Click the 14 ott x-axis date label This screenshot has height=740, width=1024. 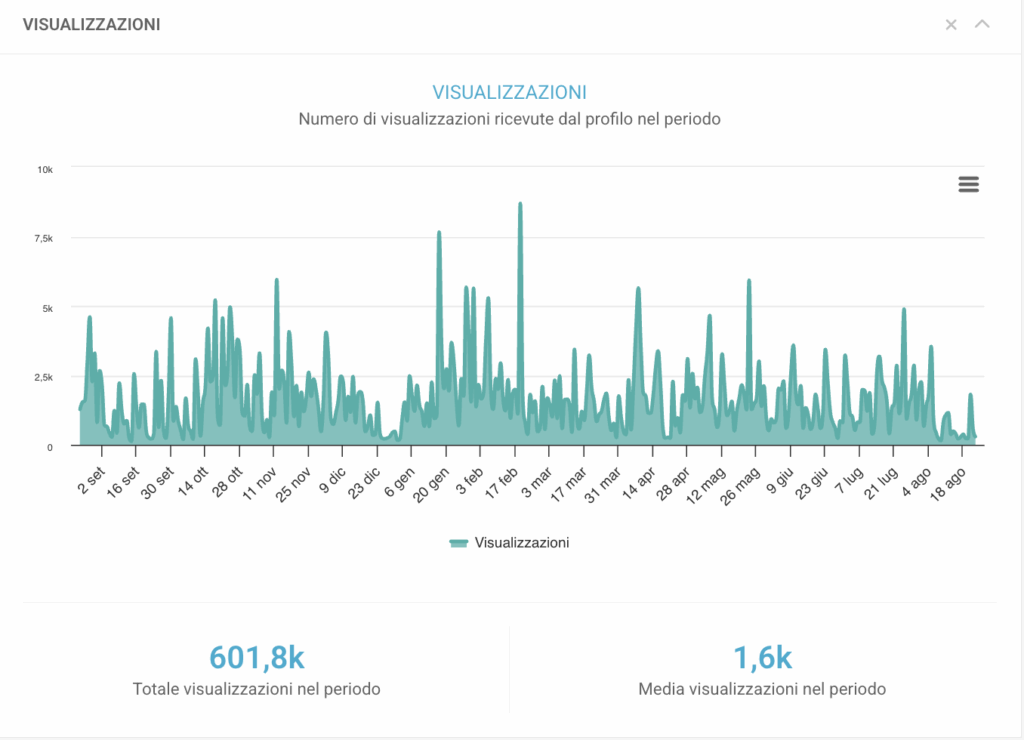coord(193,482)
